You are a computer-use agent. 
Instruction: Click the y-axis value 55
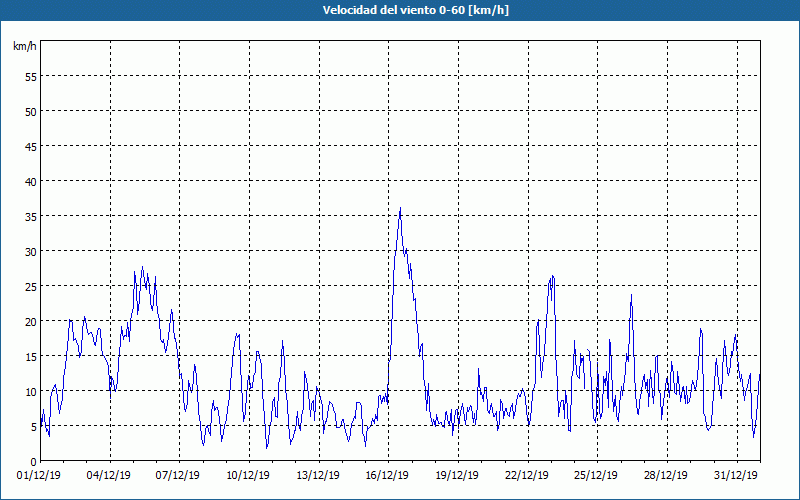point(31,77)
